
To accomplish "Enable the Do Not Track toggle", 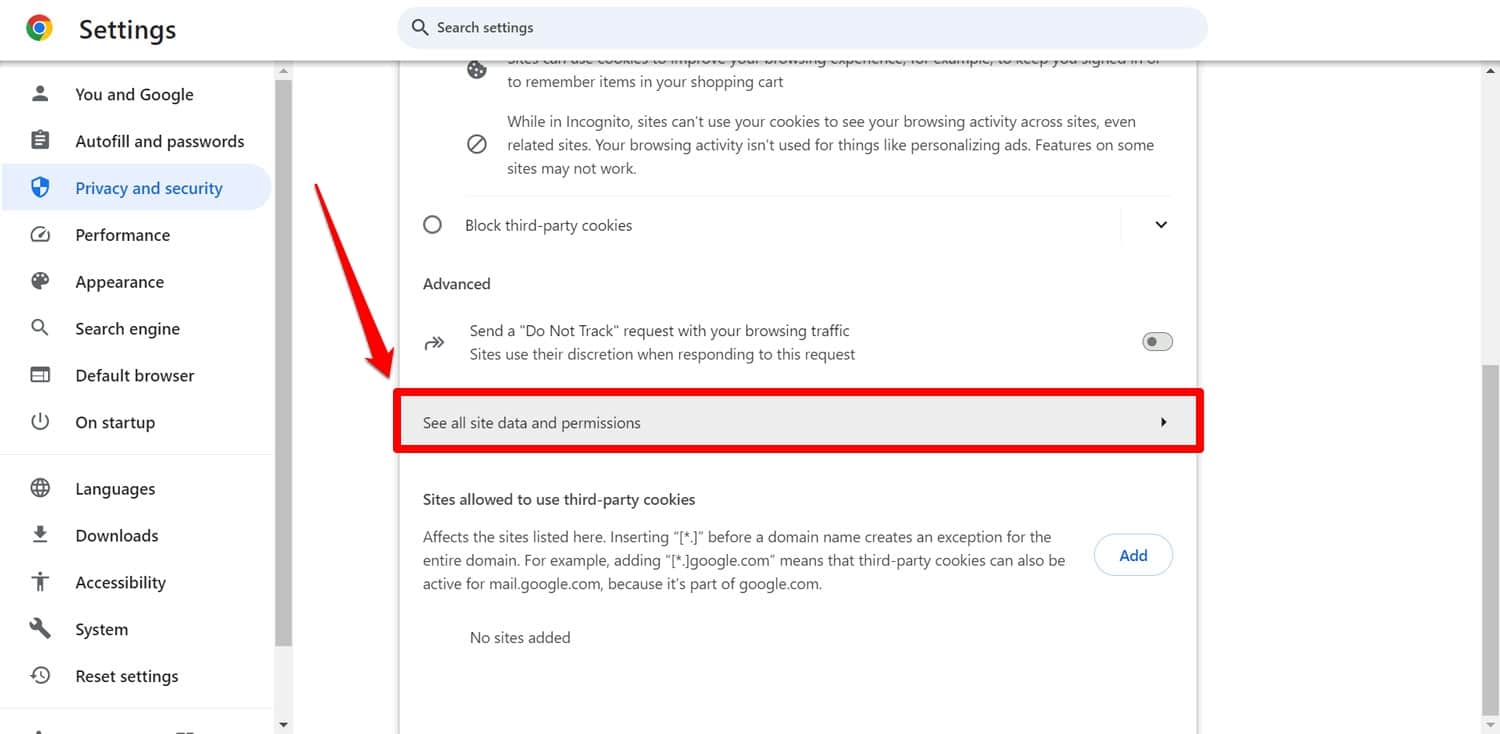I will (1157, 342).
